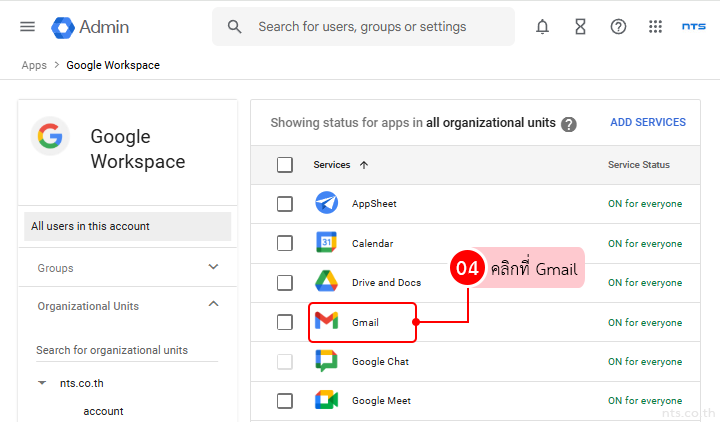720x422 pixels.
Task: Click Drive and Docs' ON for everyone status
Action: 645,283
